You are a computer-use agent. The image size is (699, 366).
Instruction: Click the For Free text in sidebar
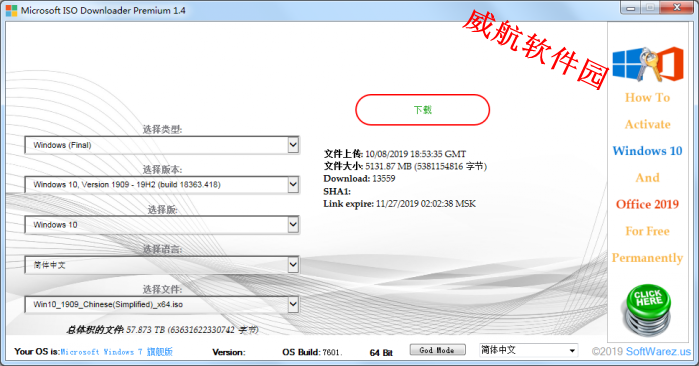click(x=647, y=231)
